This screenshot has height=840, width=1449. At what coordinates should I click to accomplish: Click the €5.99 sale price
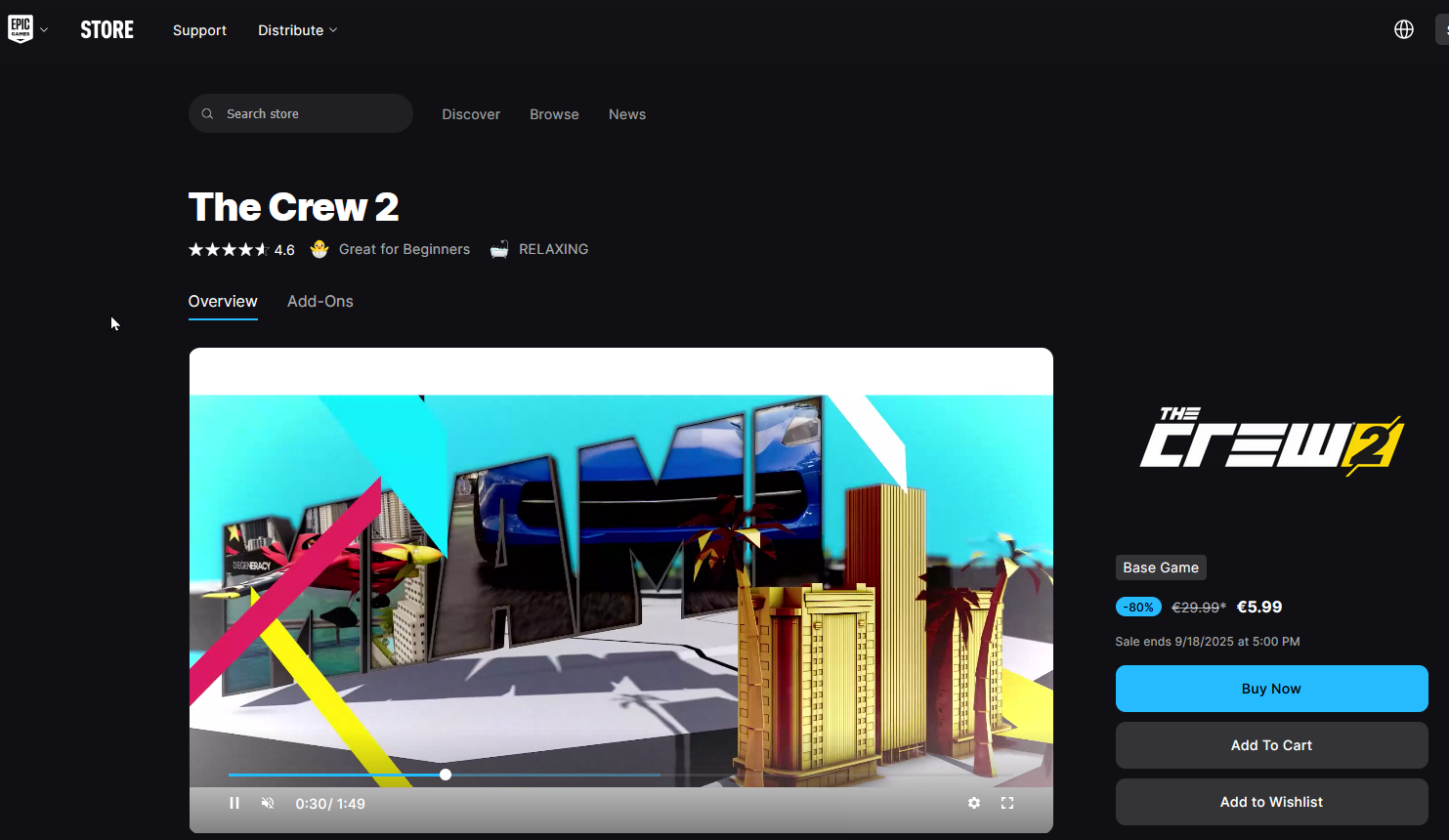click(x=1259, y=607)
